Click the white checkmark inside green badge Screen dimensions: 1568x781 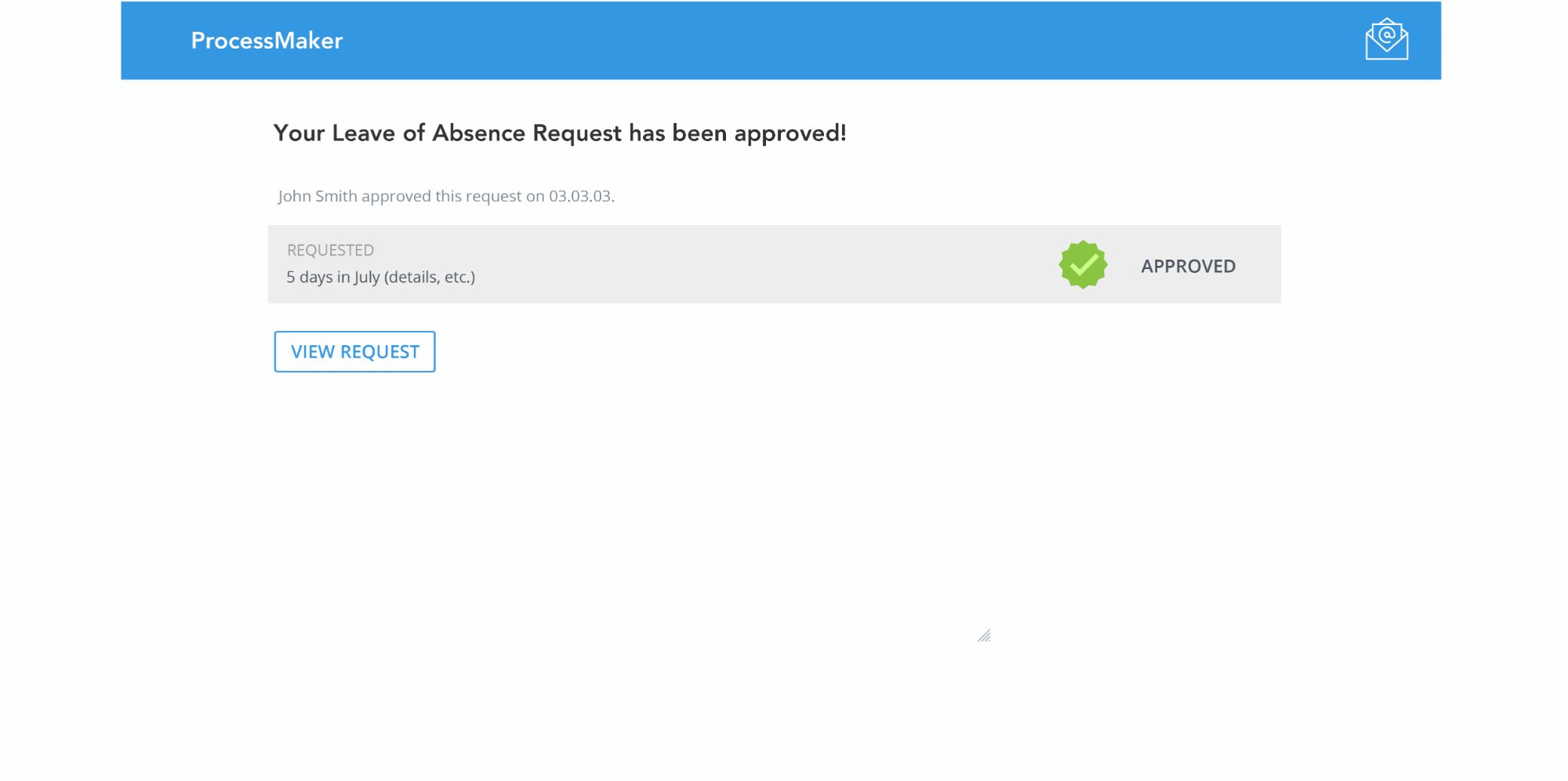click(x=1083, y=265)
